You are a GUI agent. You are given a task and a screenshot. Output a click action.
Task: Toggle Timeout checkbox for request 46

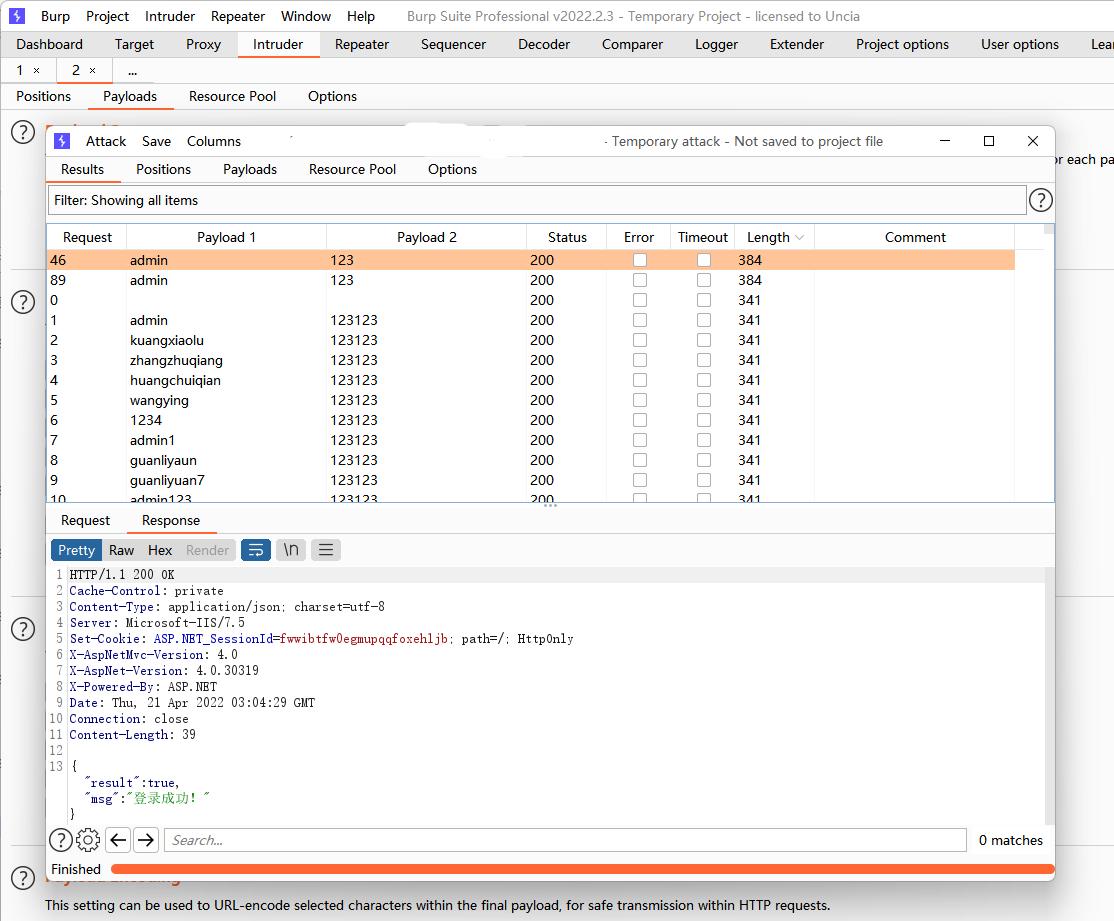pyautogui.click(x=703, y=260)
